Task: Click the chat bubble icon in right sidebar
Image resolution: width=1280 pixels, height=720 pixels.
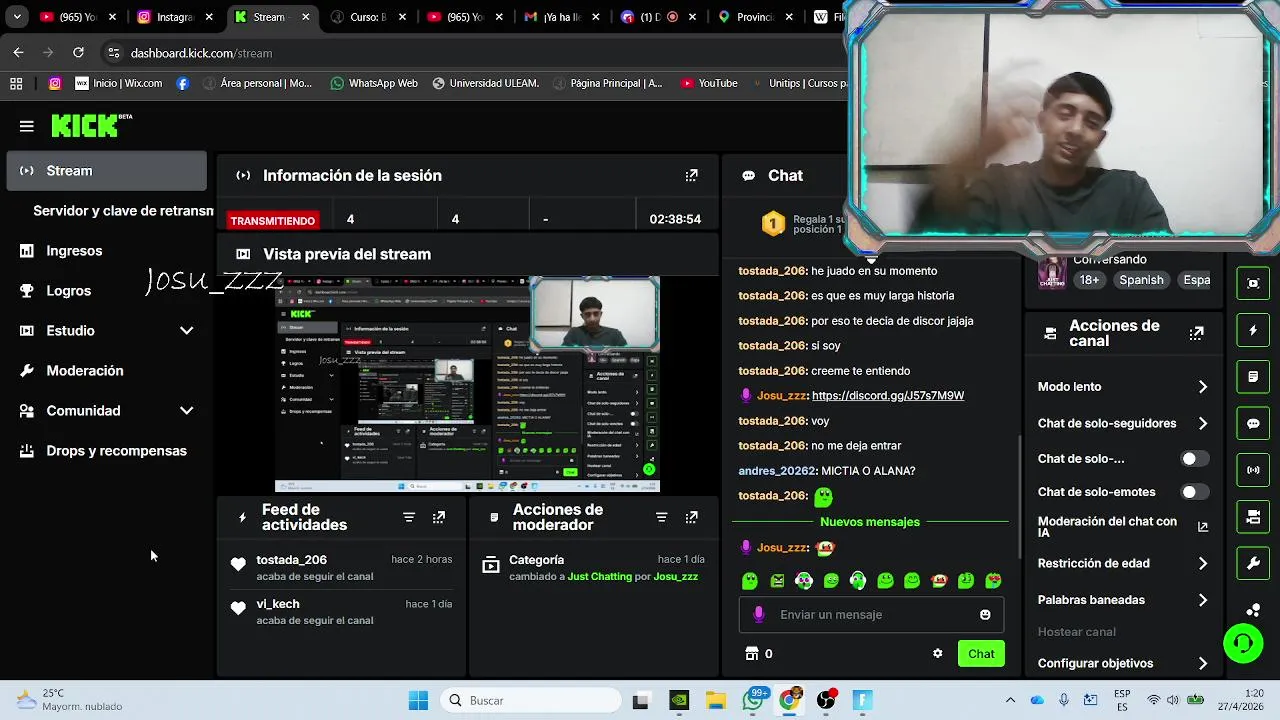Action: click(1253, 423)
